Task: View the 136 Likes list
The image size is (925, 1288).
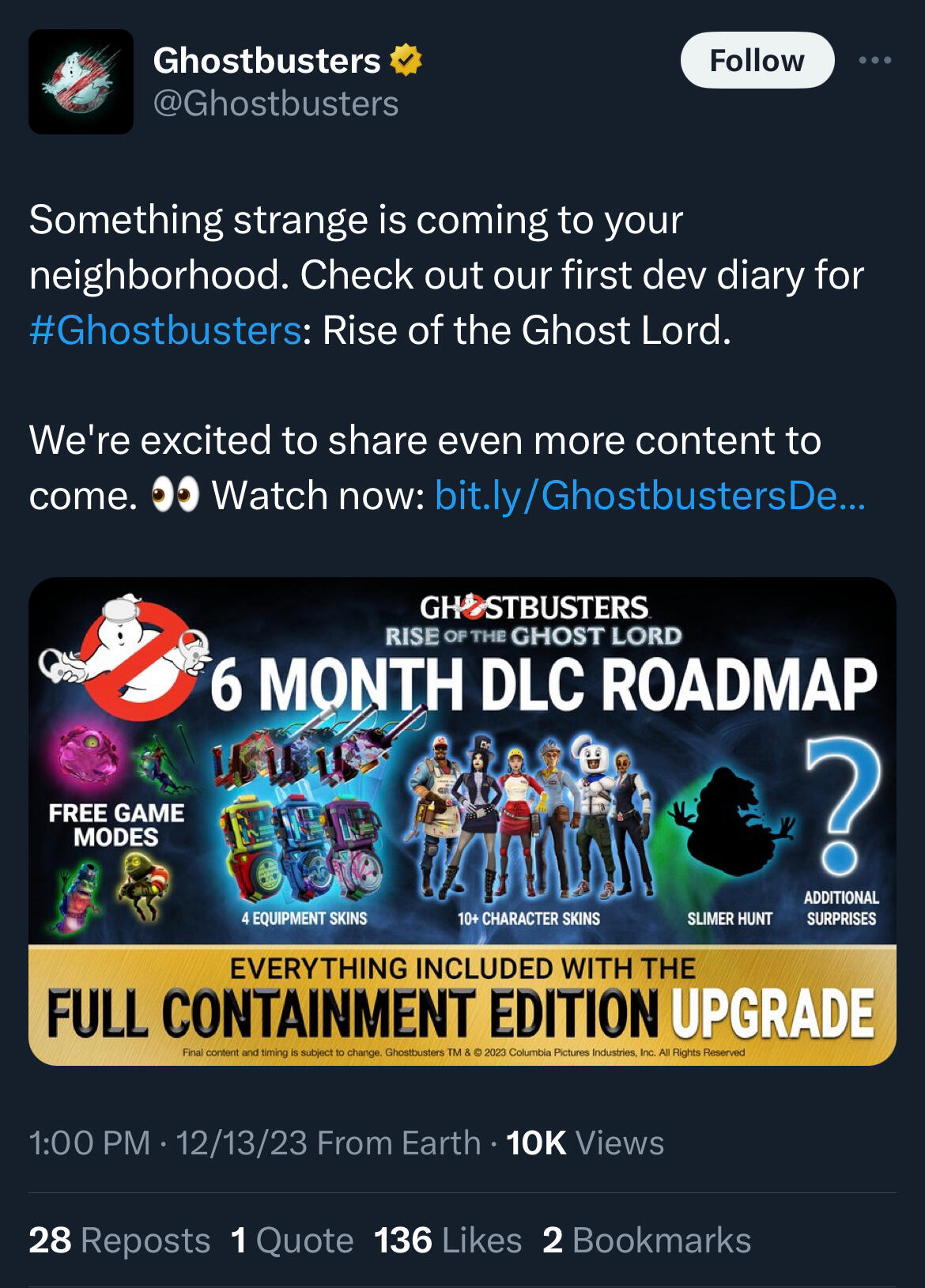Action: point(447,1240)
